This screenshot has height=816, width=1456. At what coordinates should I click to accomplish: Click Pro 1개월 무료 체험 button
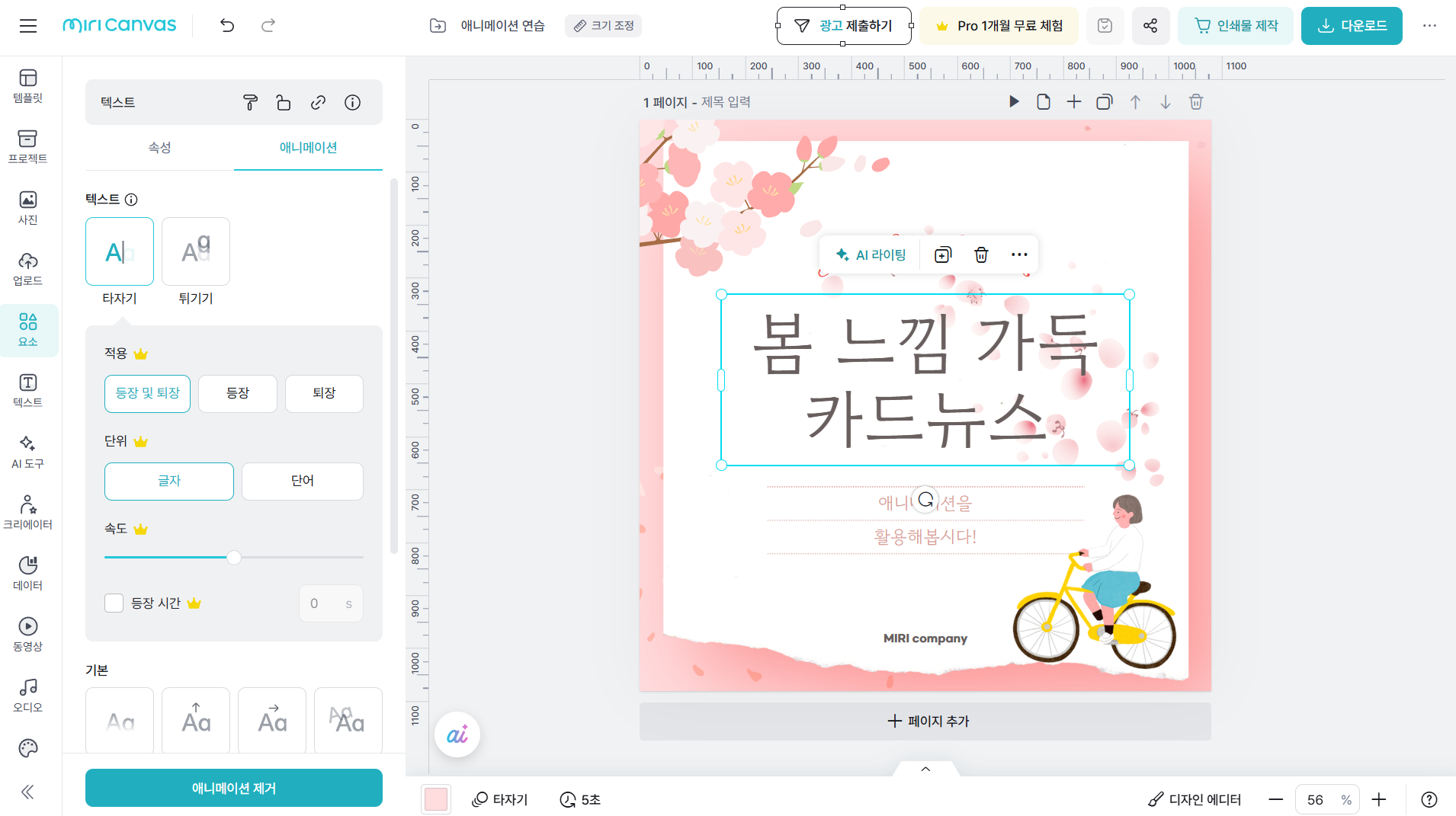pyautogui.click(x=999, y=26)
